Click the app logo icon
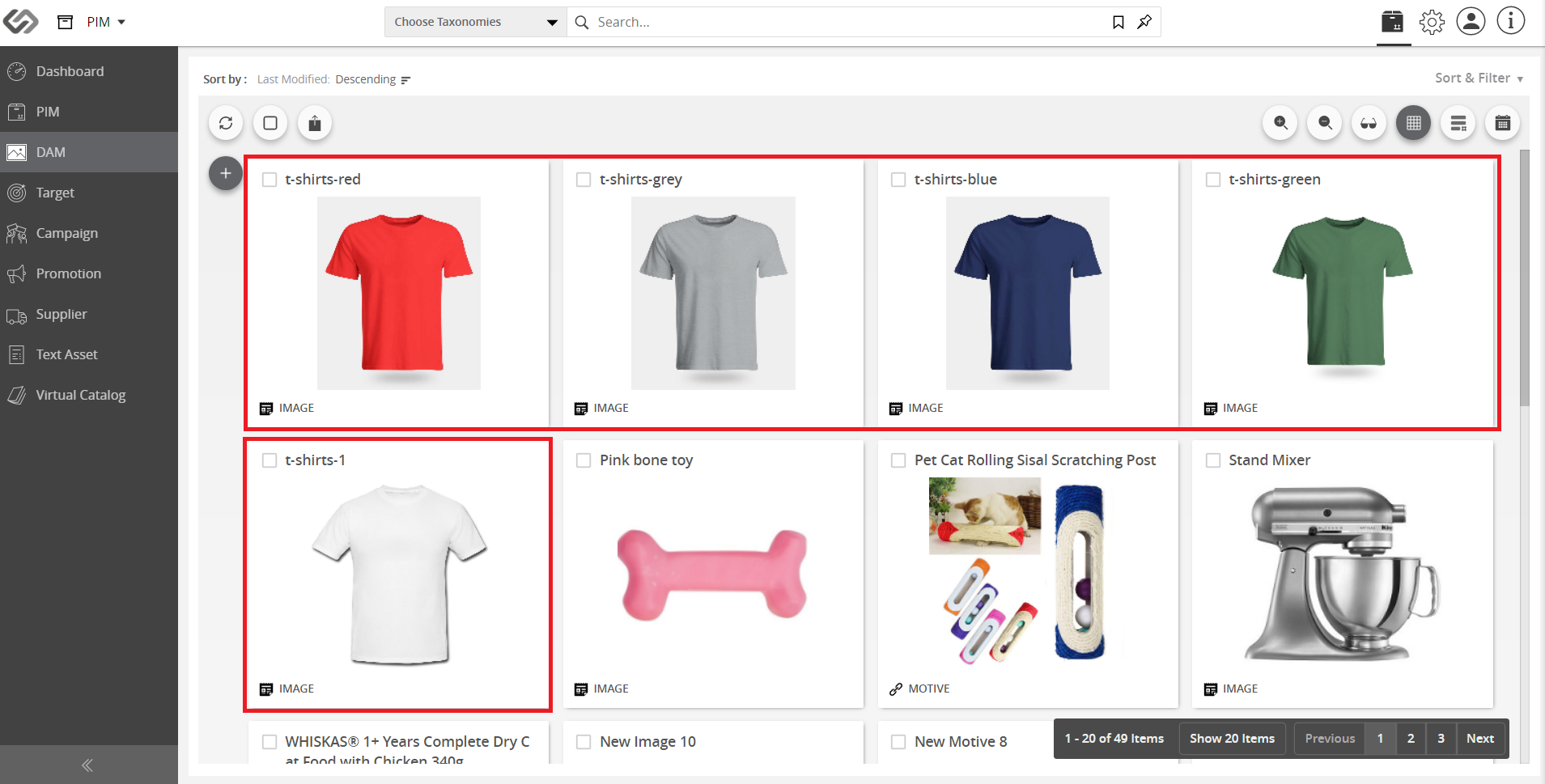Screen dimensions: 1545x784 tap(20, 22)
